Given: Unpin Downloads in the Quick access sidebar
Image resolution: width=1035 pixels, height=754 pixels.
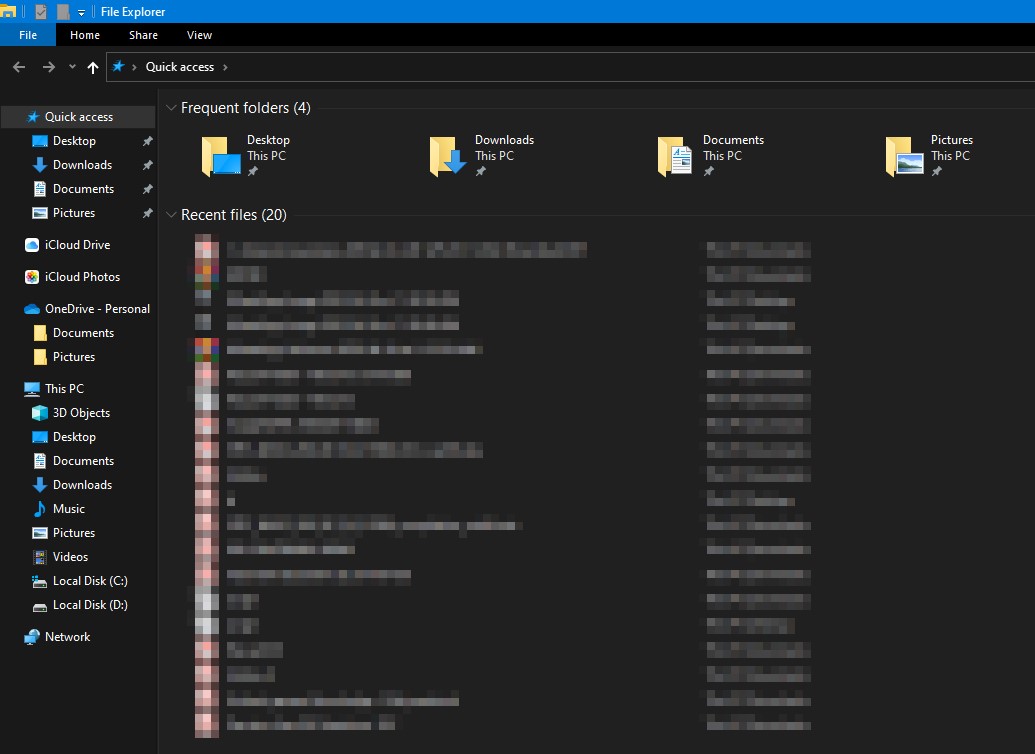Looking at the screenshot, I should 147,164.
